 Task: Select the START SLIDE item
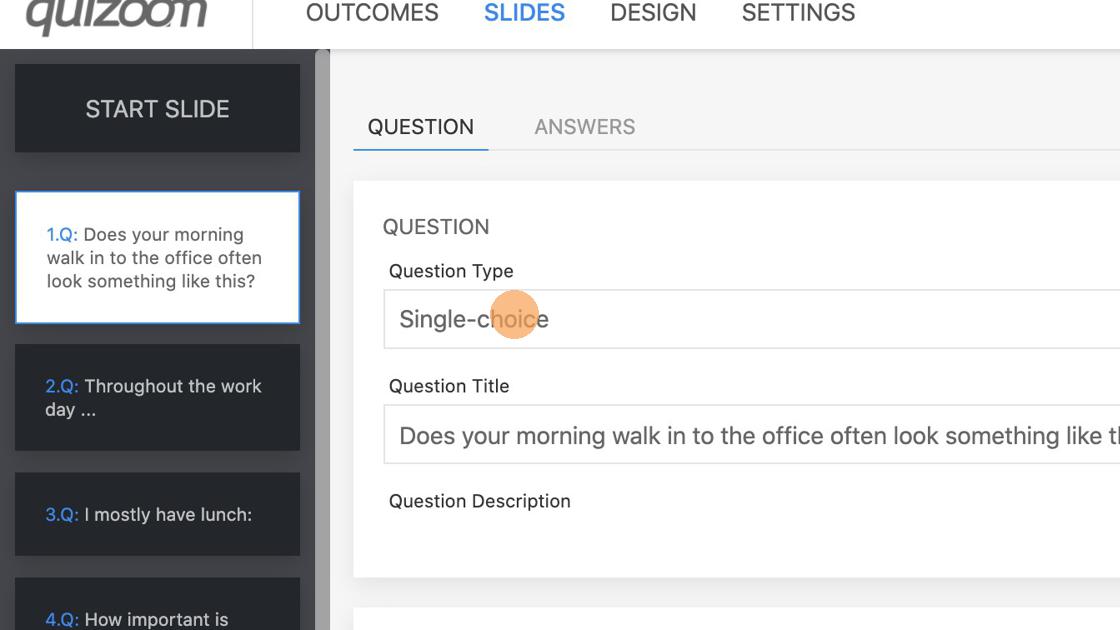tap(157, 109)
